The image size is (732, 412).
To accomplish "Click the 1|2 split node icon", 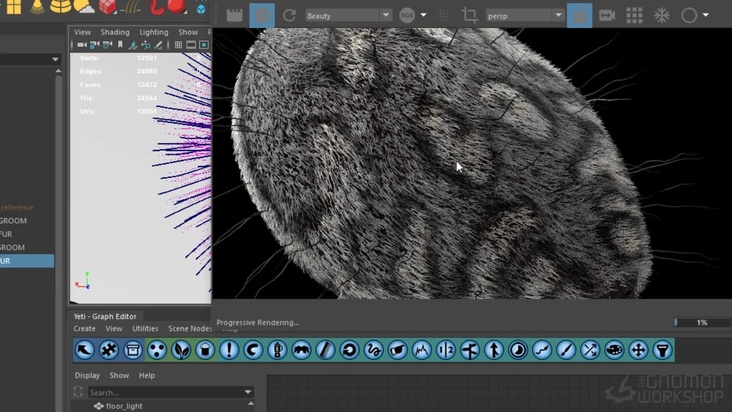I will (446, 350).
